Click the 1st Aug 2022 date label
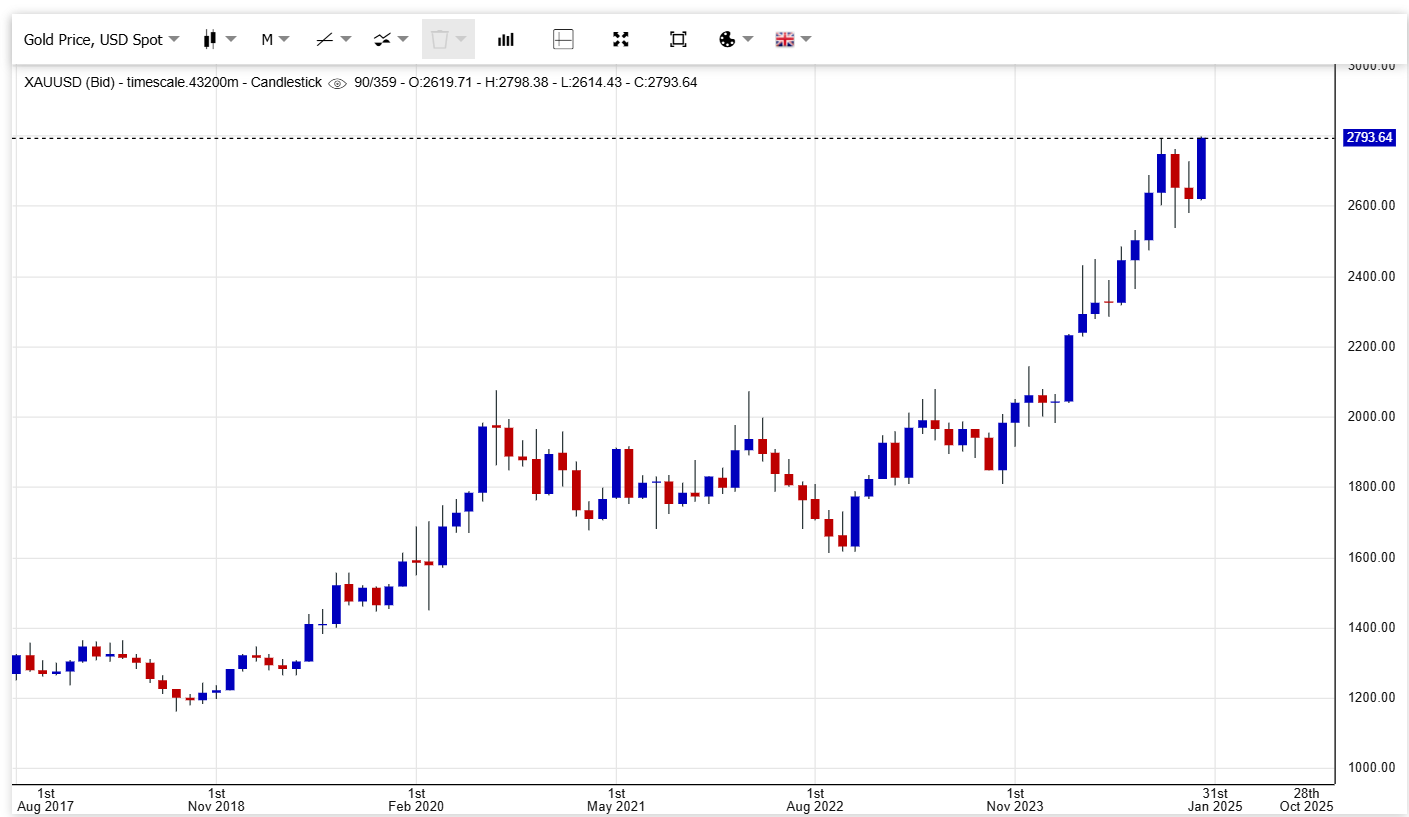1409x817 pixels. pos(815,800)
